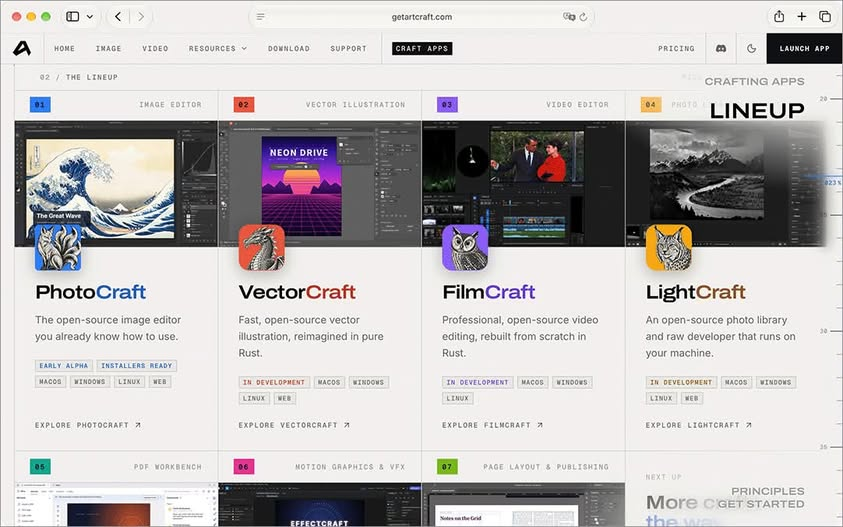
Task: Click the translate icon in address bar
Action: 569,17
